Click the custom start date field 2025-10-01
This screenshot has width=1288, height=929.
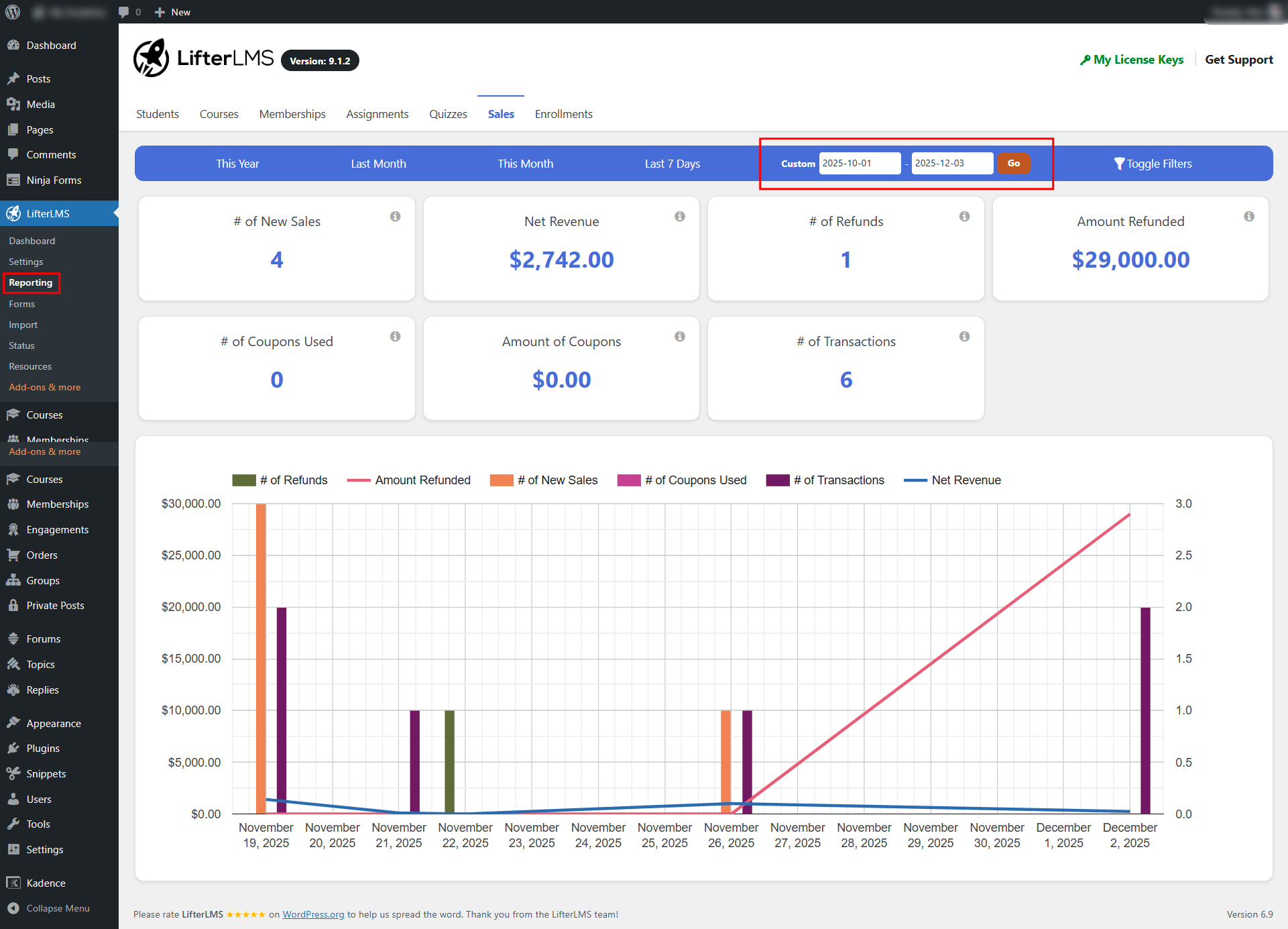(x=860, y=164)
